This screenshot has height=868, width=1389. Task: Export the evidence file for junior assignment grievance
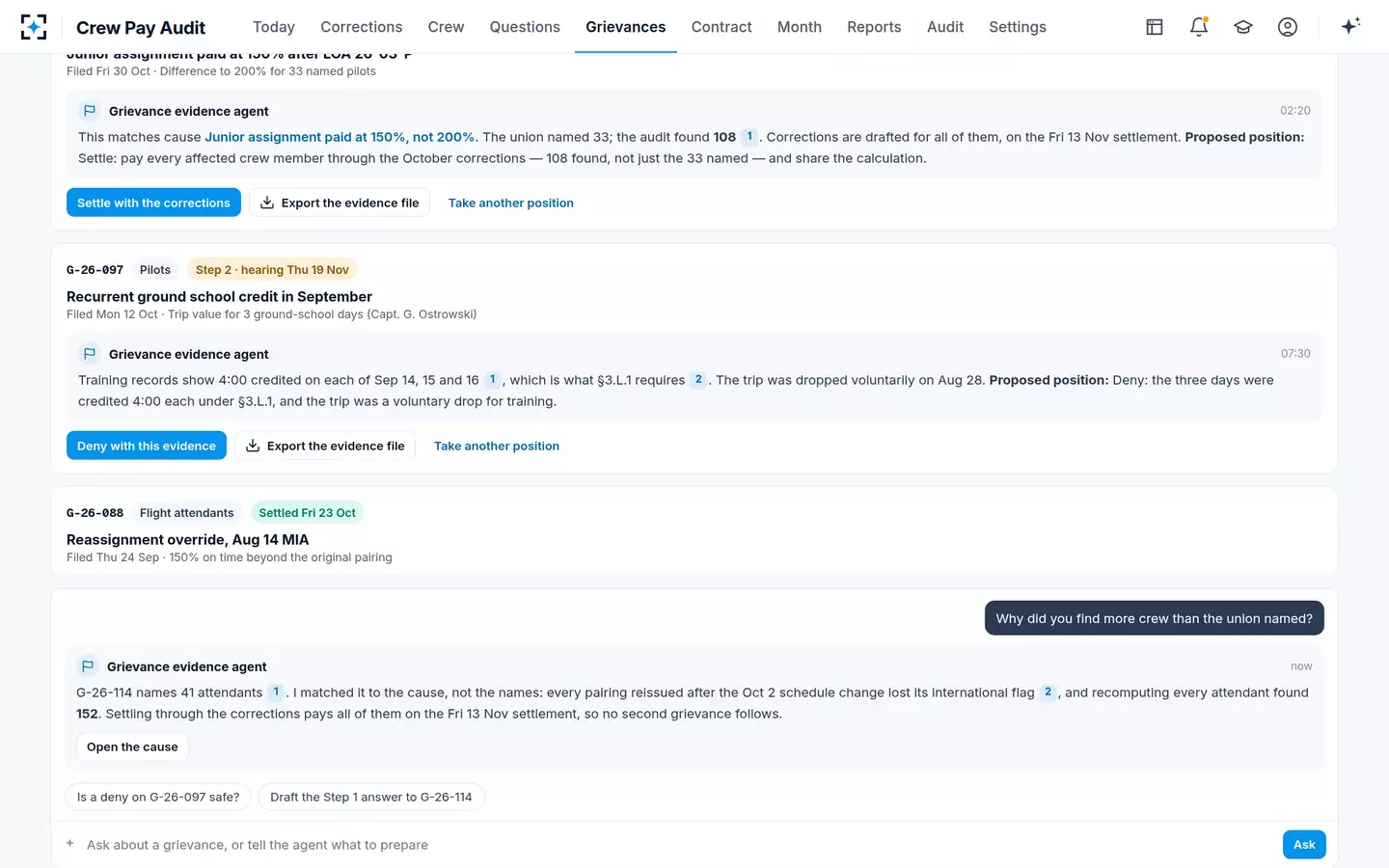(x=340, y=203)
